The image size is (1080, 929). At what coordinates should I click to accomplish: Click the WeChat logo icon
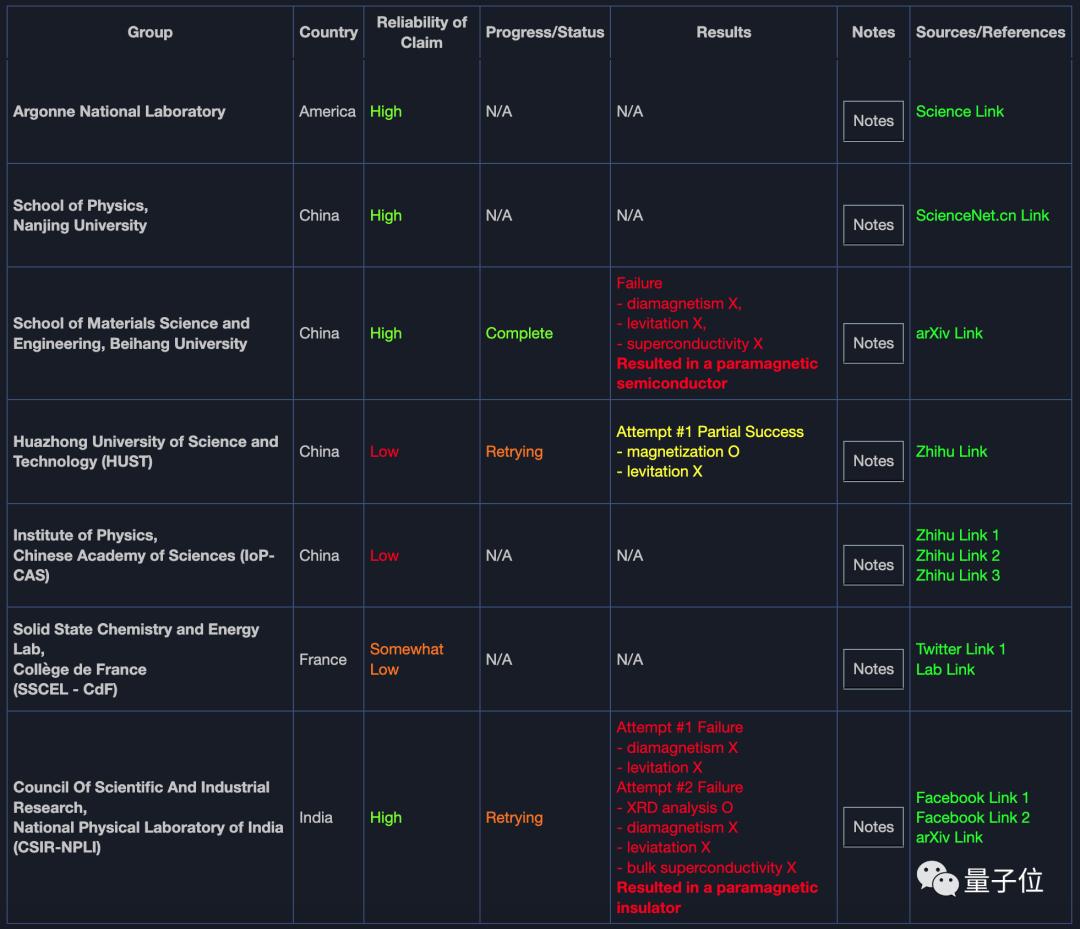(938, 879)
